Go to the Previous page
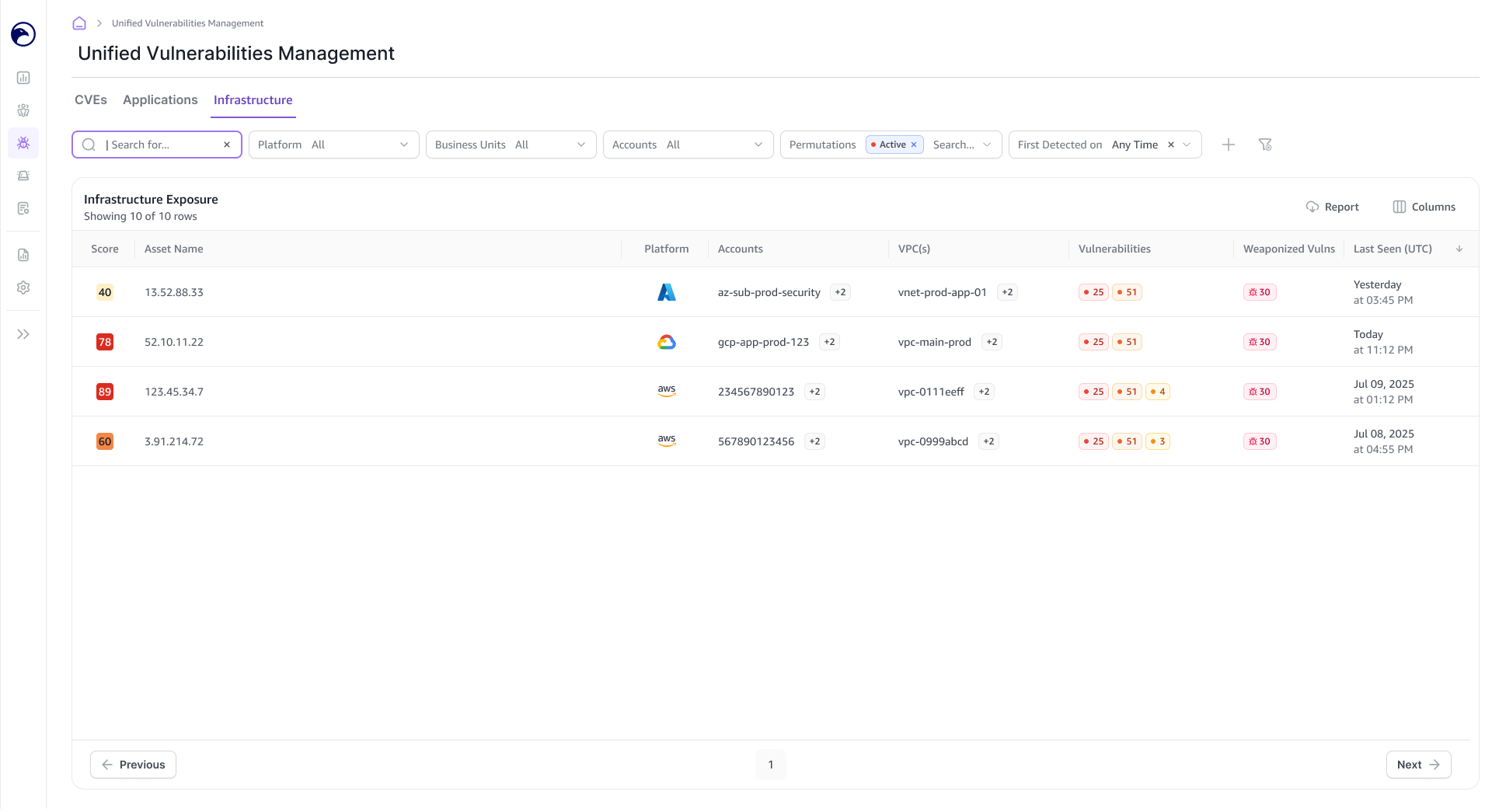Image resolution: width=1492 pixels, height=812 pixels. pos(133,765)
